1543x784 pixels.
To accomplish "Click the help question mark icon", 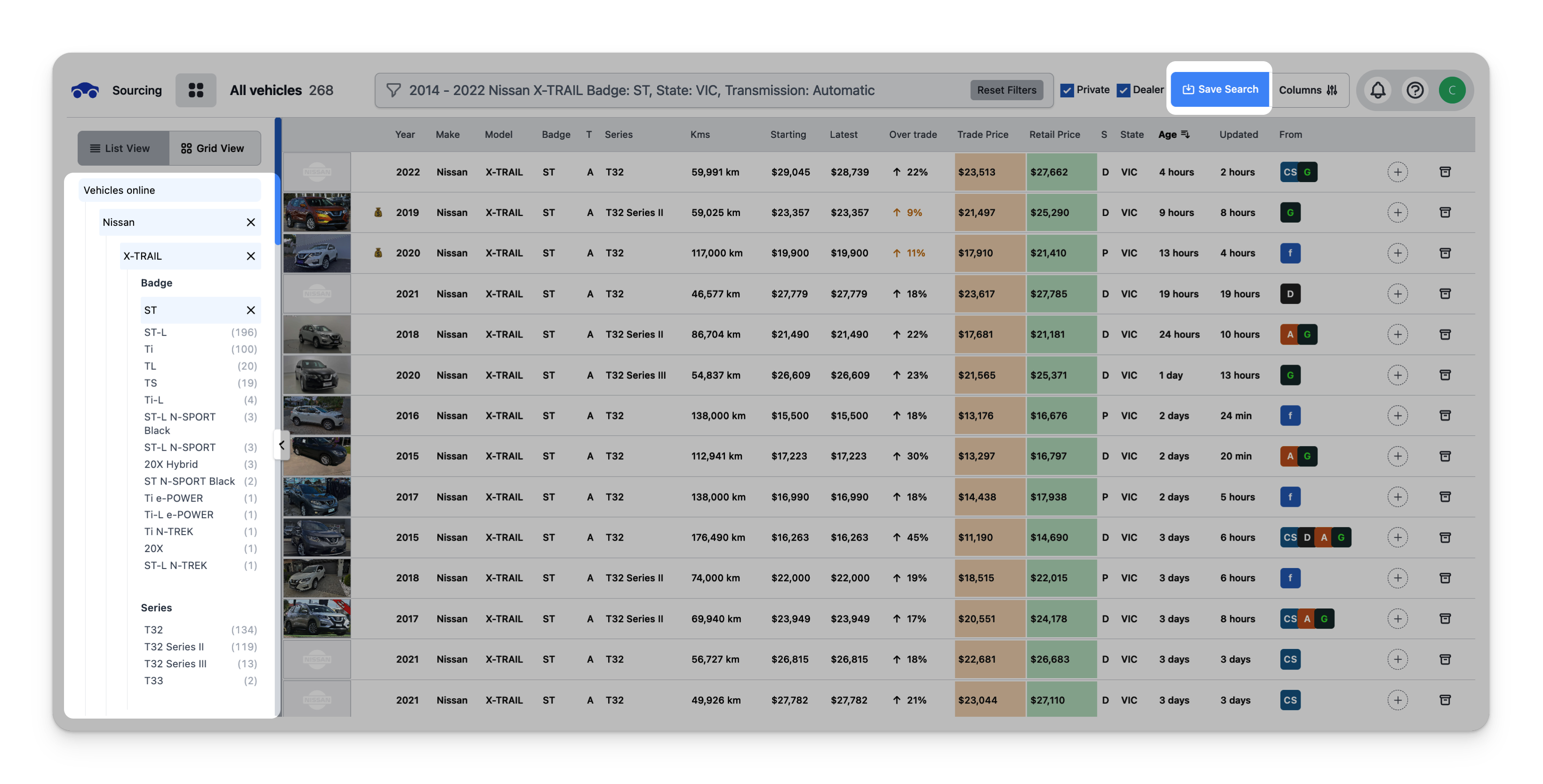I will coord(1415,90).
